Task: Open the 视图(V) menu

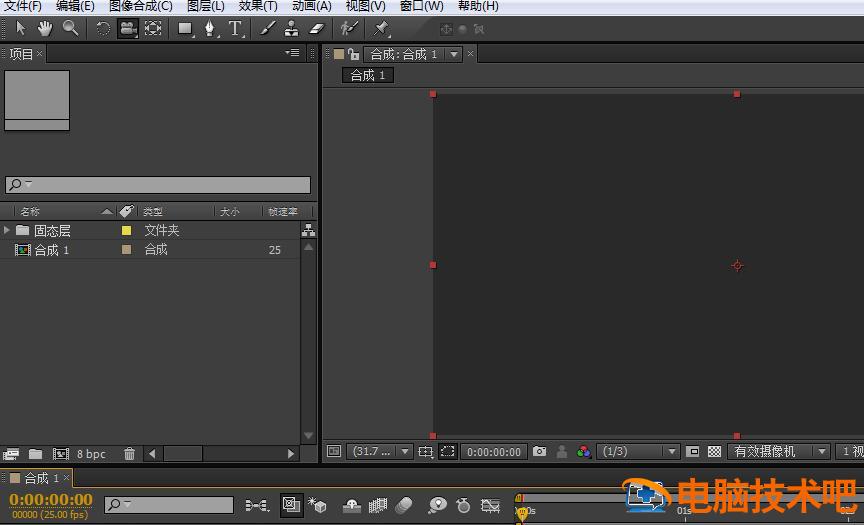Action: (x=365, y=6)
